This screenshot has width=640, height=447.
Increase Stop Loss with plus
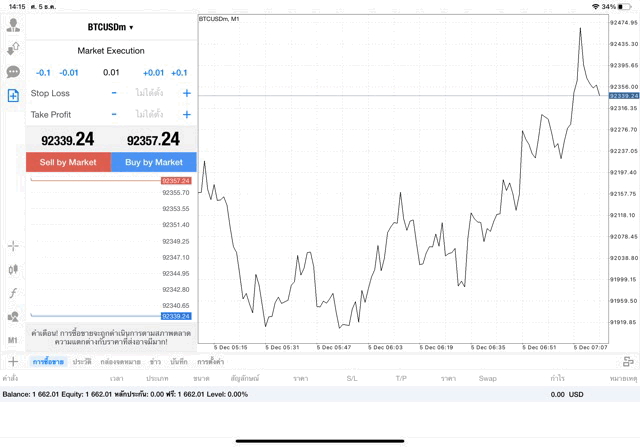187,93
